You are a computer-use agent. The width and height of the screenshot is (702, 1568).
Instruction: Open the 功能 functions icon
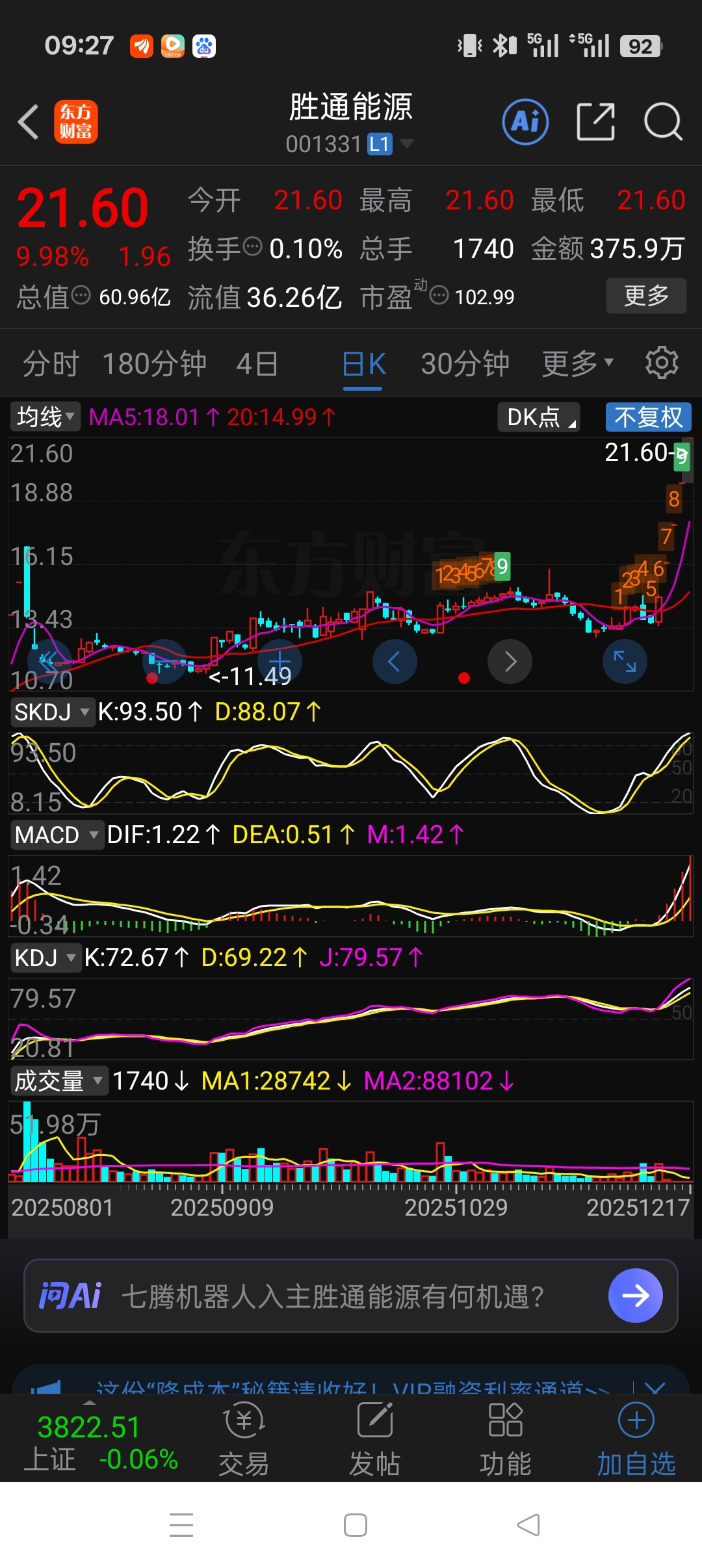coord(506,1439)
